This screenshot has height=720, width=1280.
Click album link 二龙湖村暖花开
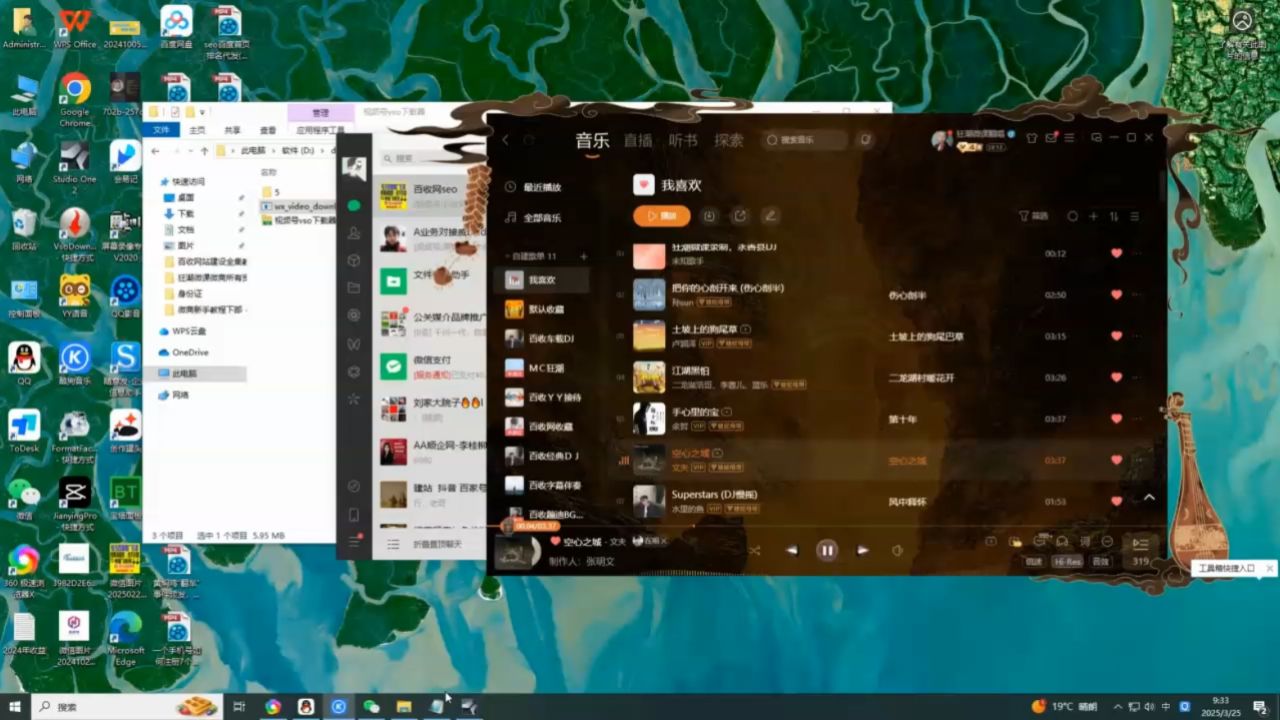point(921,378)
